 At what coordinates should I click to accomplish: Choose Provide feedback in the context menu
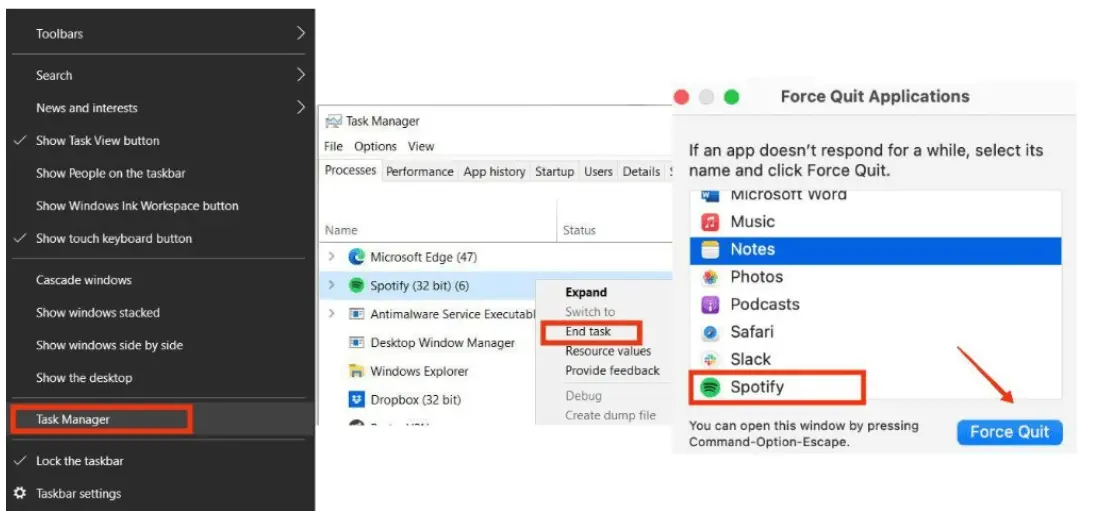tap(612, 370)
